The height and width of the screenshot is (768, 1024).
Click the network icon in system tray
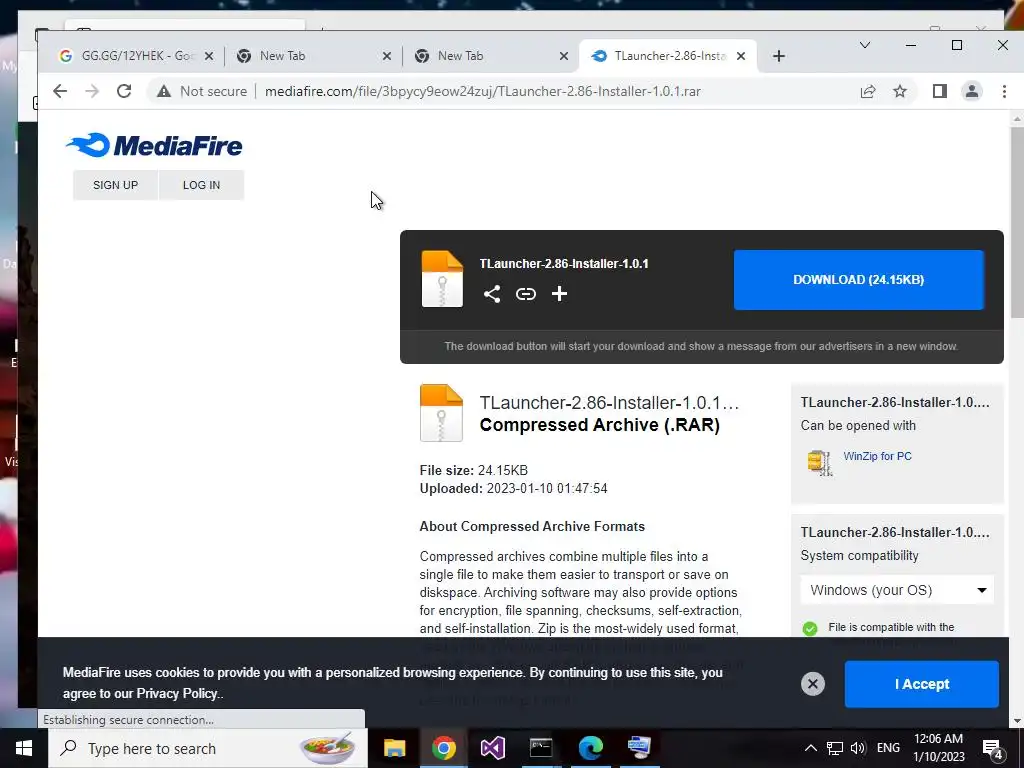pos(835,748)
